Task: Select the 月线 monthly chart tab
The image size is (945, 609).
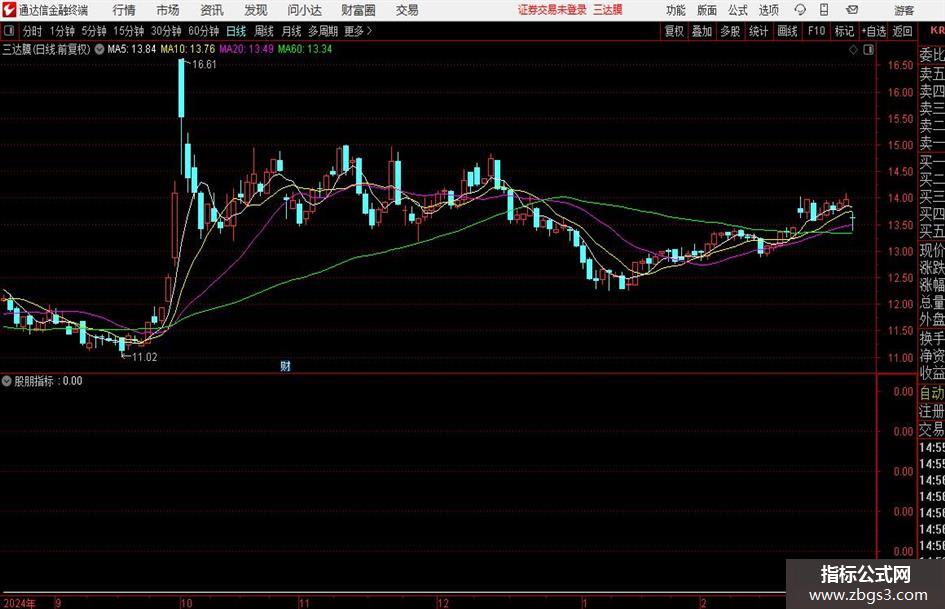Action: point(292,31)
